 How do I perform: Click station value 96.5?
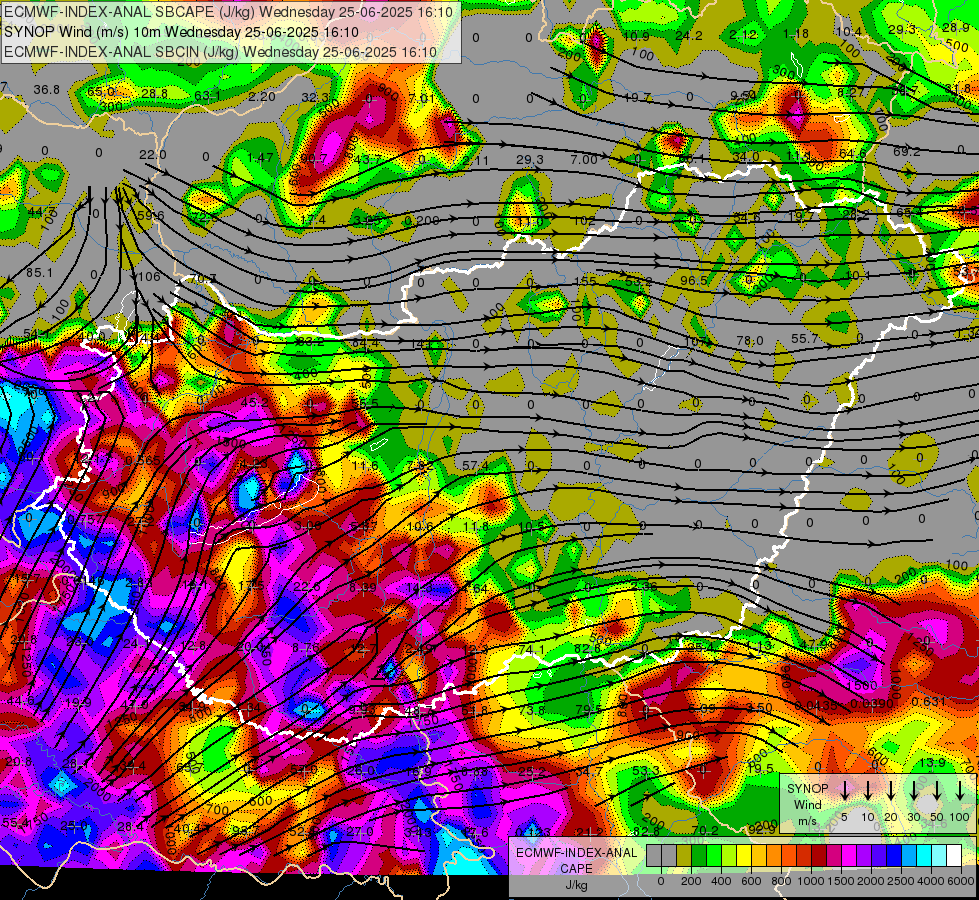pos(694,280)
